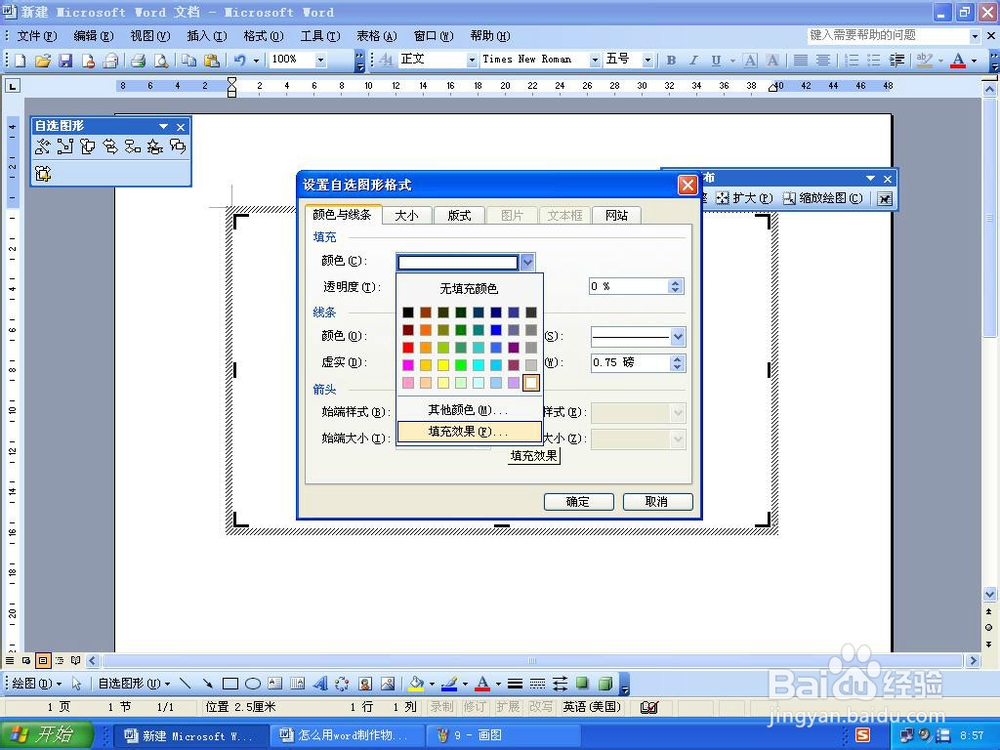Switch to the Size tab (大小)

coord(406,216)
